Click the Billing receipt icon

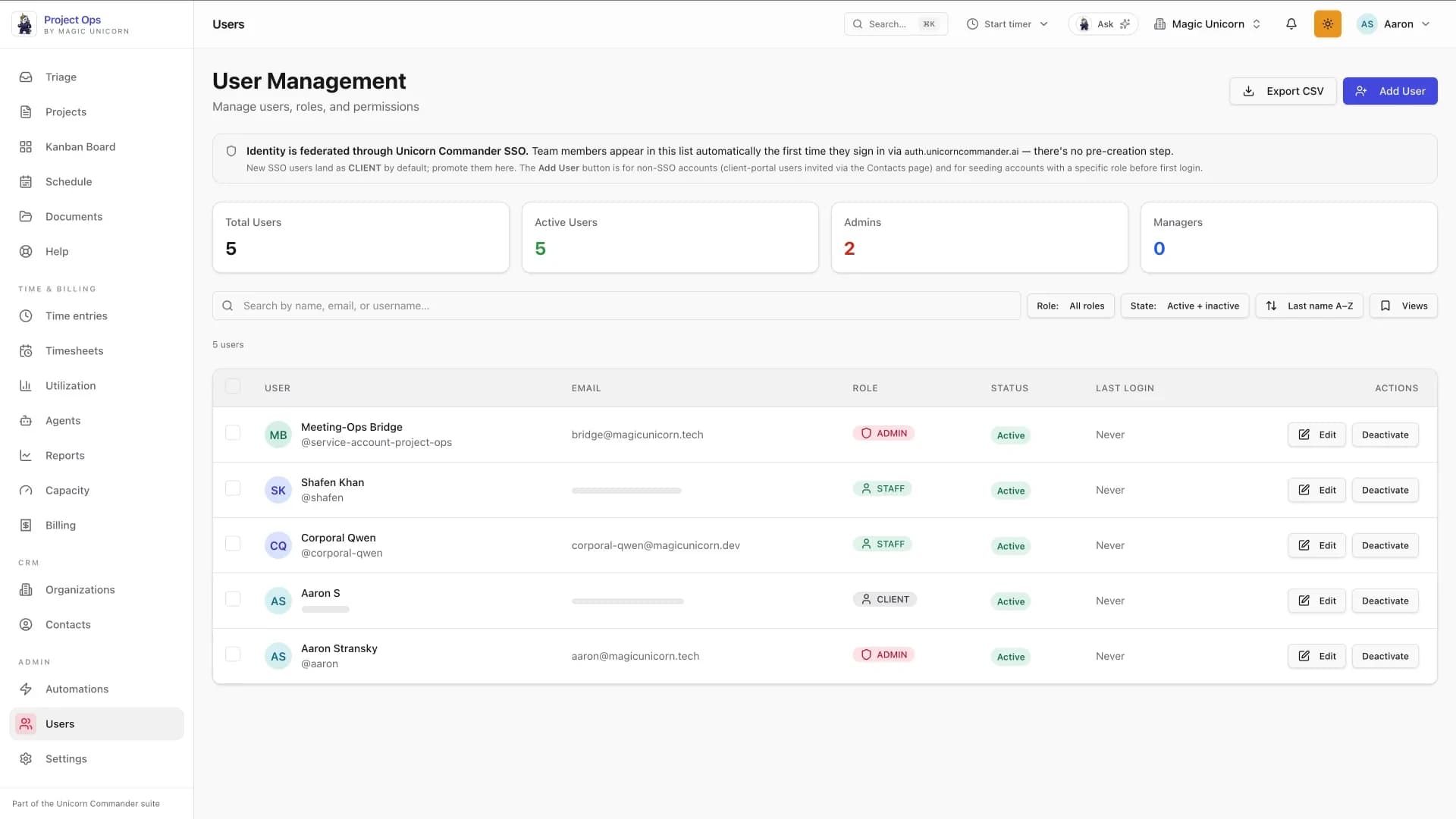point(26,526)
